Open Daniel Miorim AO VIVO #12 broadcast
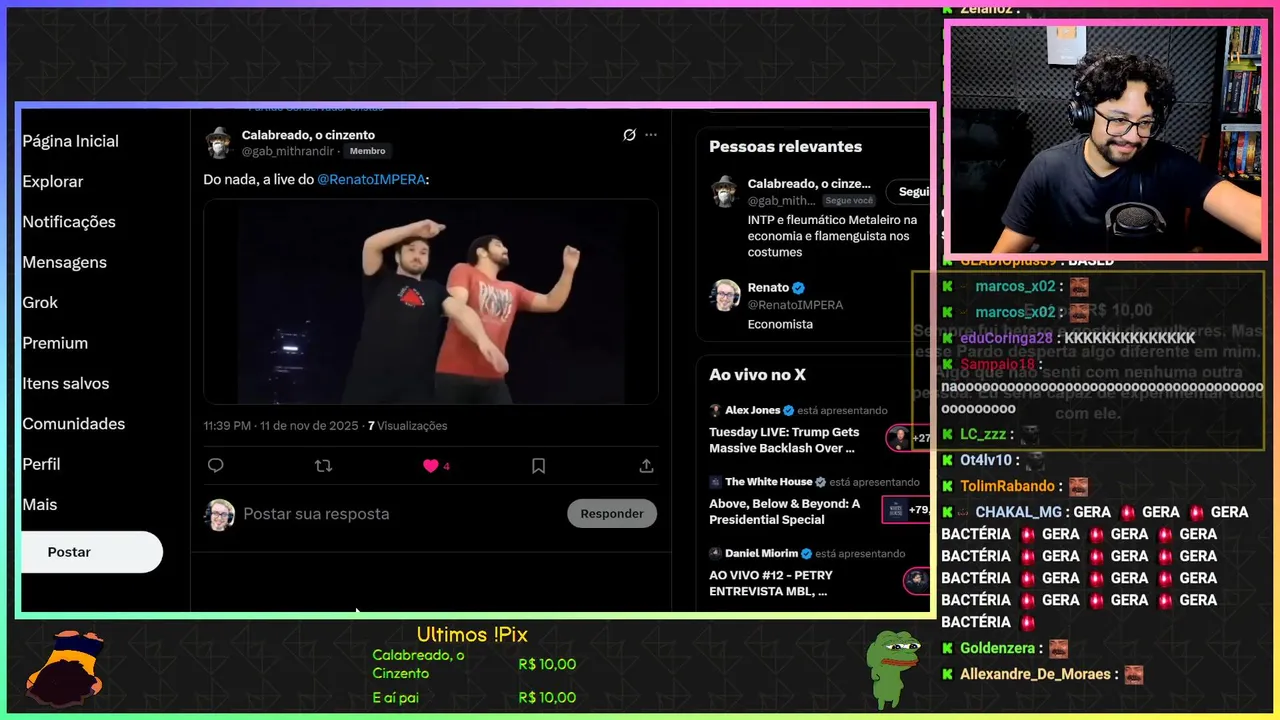 [771, 583]
